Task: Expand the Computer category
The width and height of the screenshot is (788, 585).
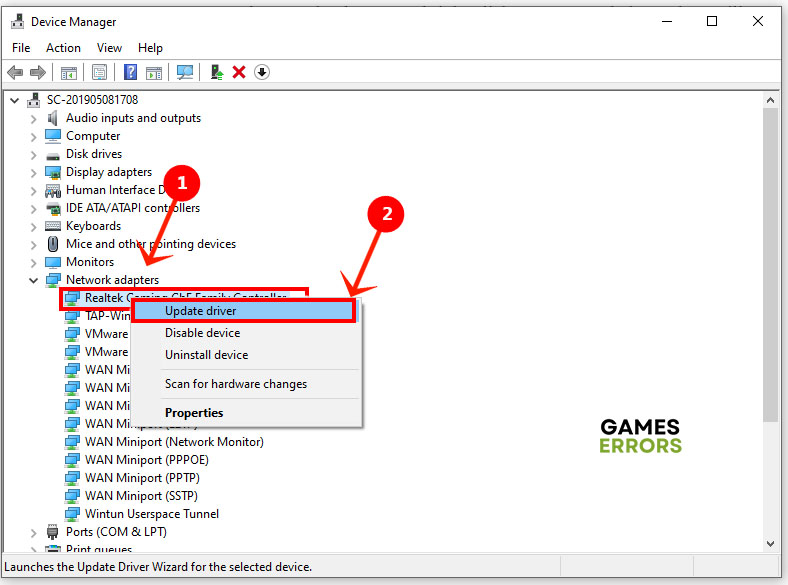Action: [x=33, y=137]
